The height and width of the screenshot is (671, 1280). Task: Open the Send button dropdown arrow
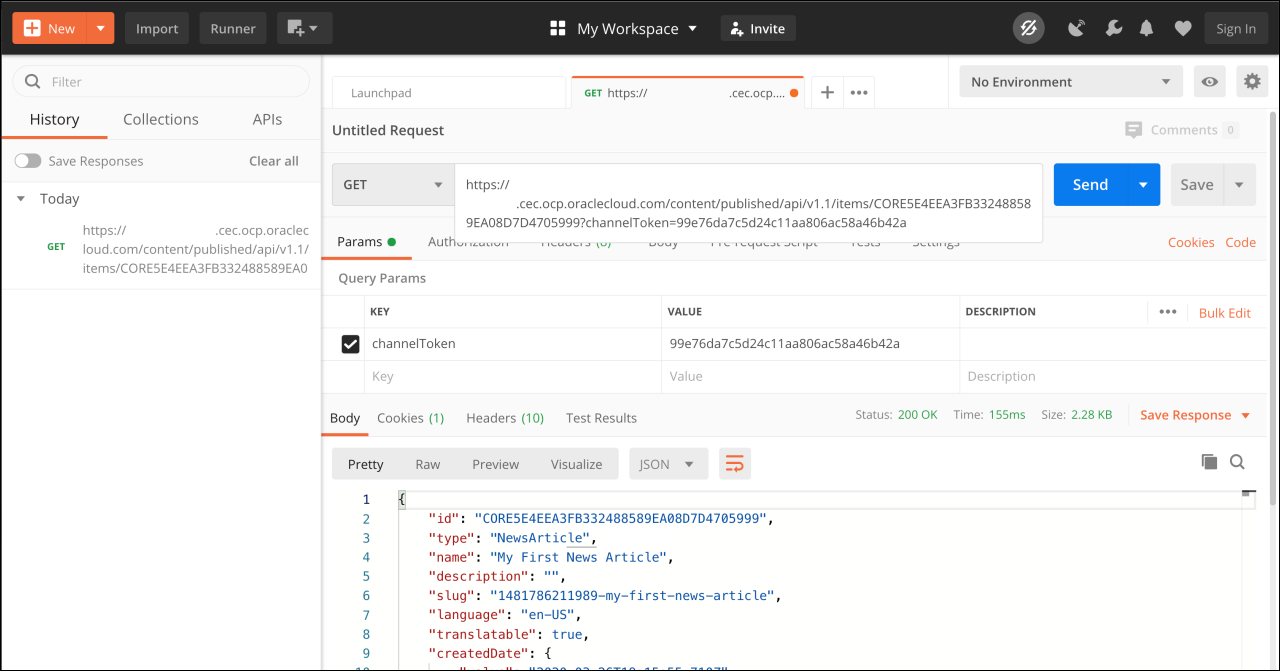(x=1143, y=185)
